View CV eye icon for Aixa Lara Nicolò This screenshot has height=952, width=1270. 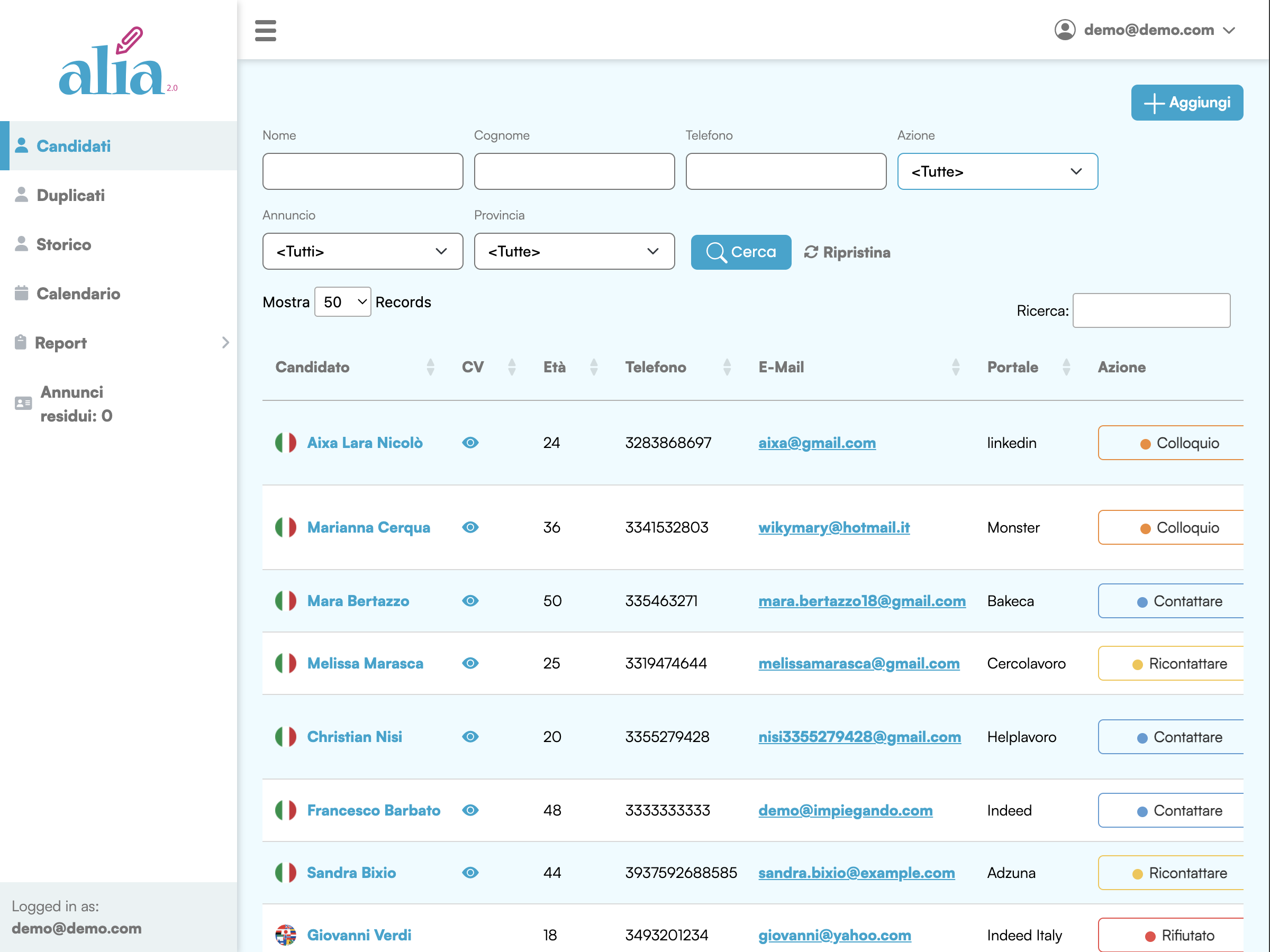pos(470,443)
